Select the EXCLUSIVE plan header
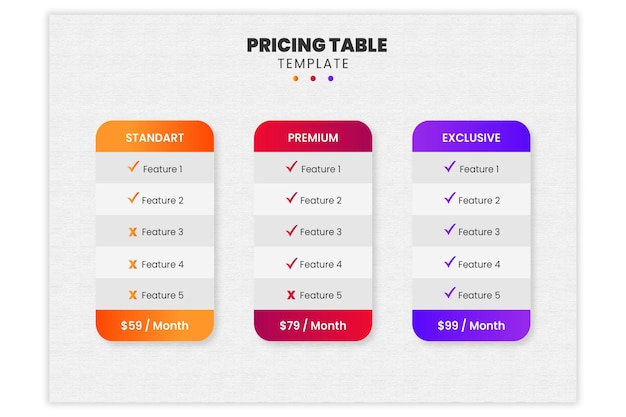Image resolution: width=626 pixels, height=417 pixels. coord(471,137)
